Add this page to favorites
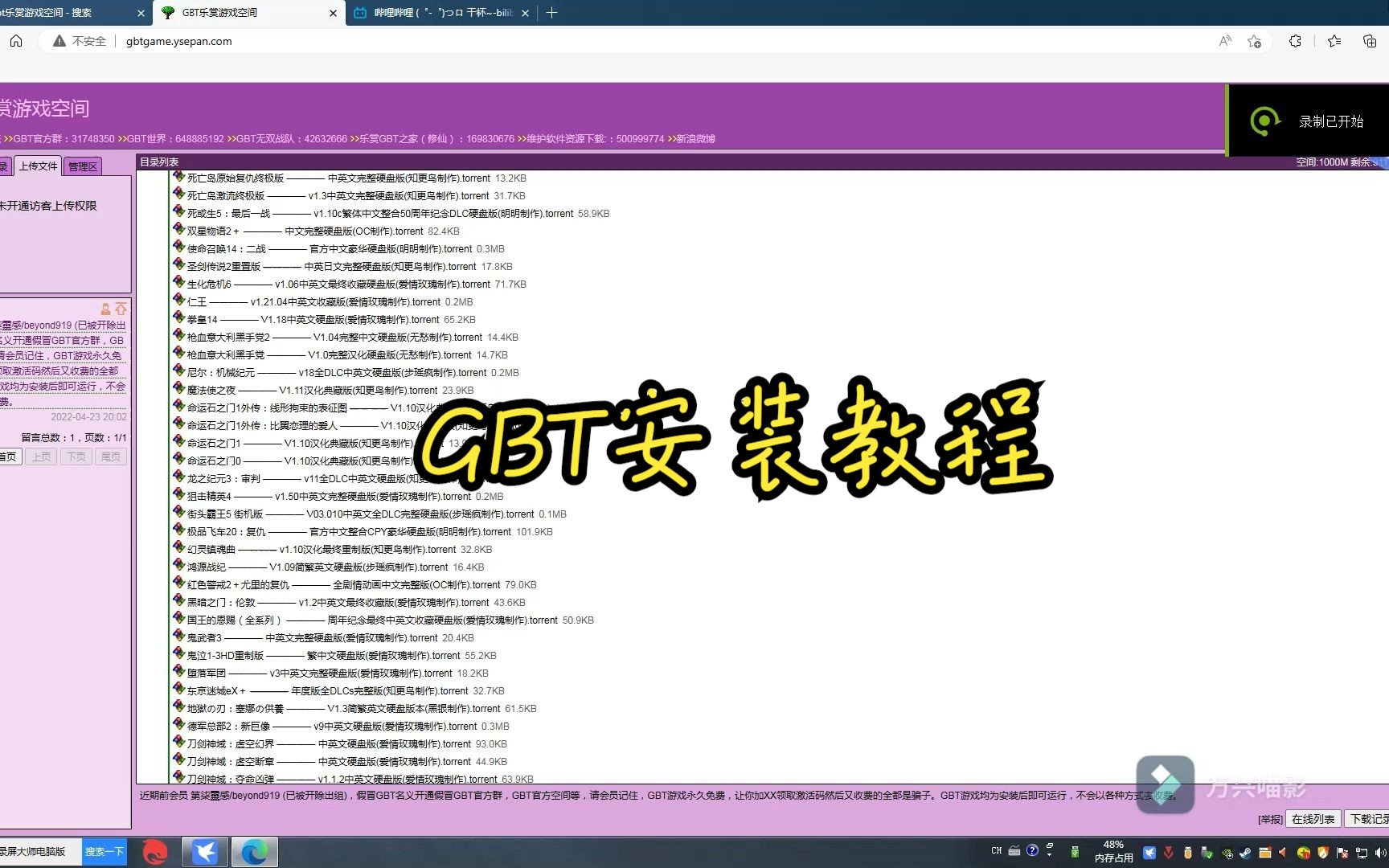 click(x=1254, y=41)
